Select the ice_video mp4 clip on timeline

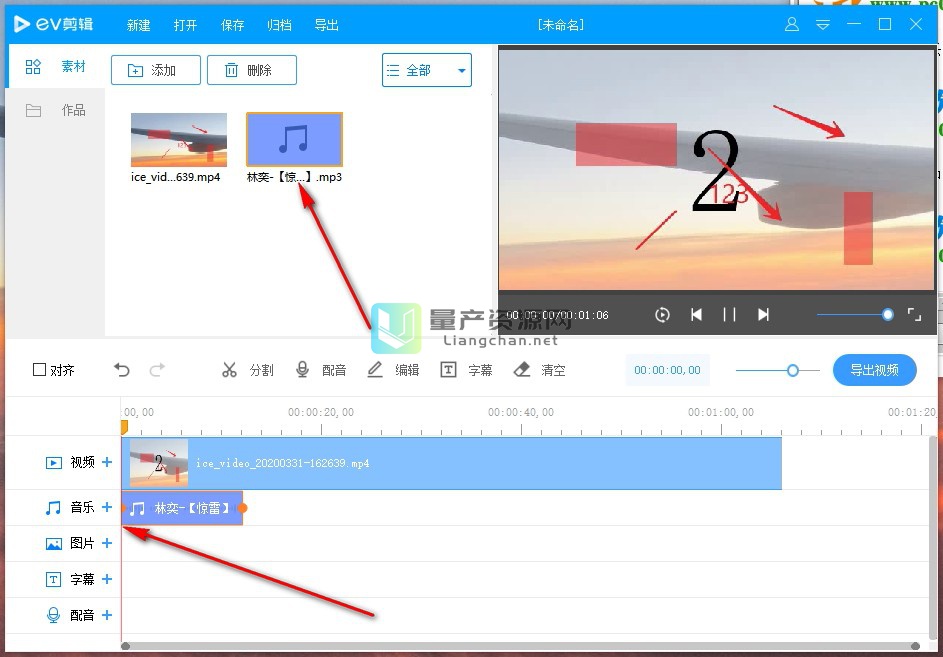pyautogui.click(x=452, y=463)
